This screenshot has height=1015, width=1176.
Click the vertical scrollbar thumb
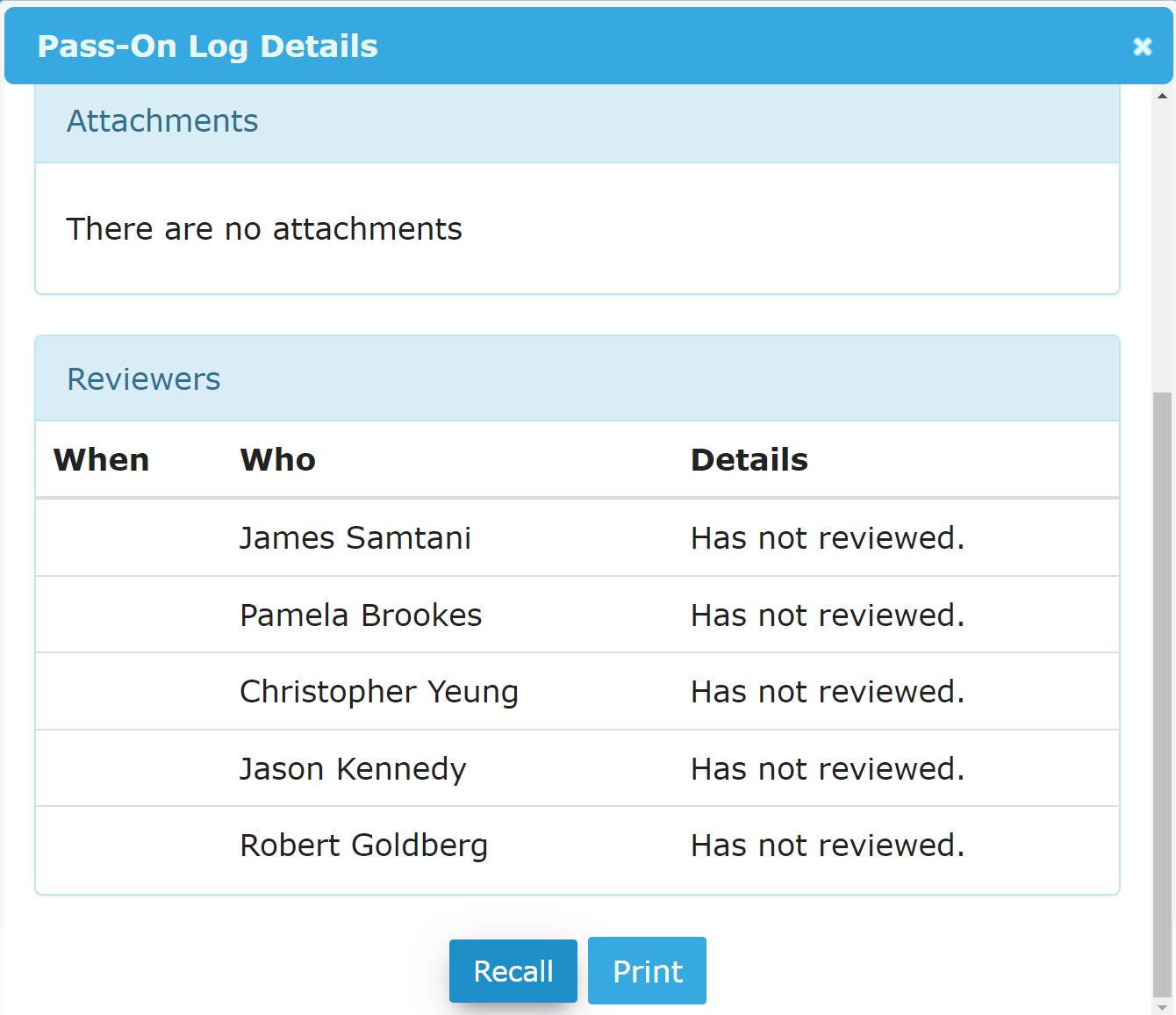[x=1163, y=694]
